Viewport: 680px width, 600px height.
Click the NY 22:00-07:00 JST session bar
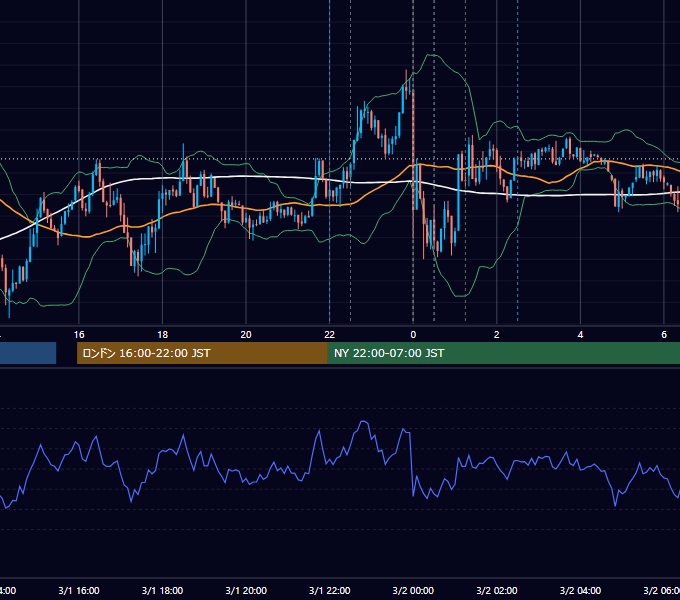(x=503, y=353)
